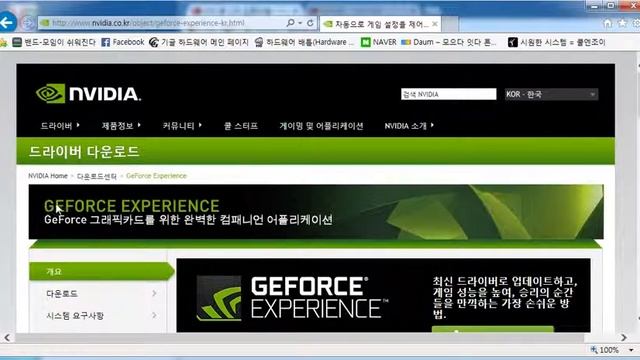Open the Facebook bookmark
This screenshot has height=360, width=640.
click(x=122, y=42)
